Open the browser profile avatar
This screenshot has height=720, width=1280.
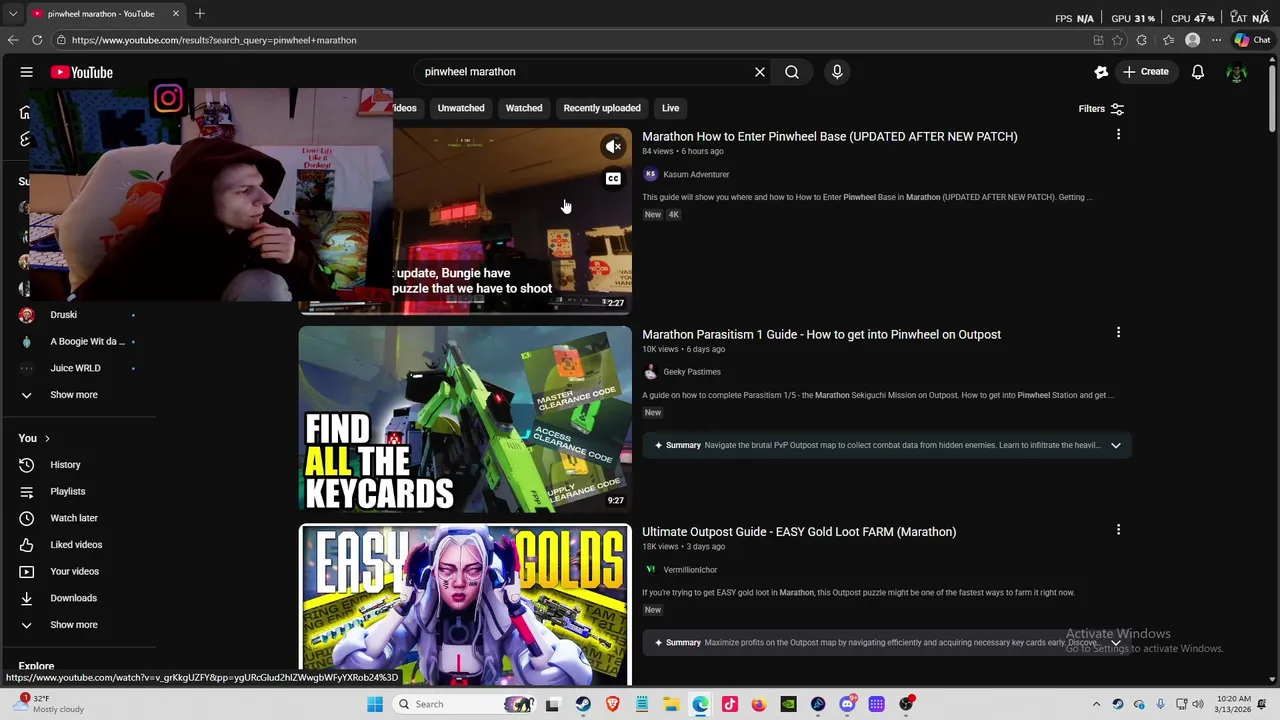coord(1192,40)
